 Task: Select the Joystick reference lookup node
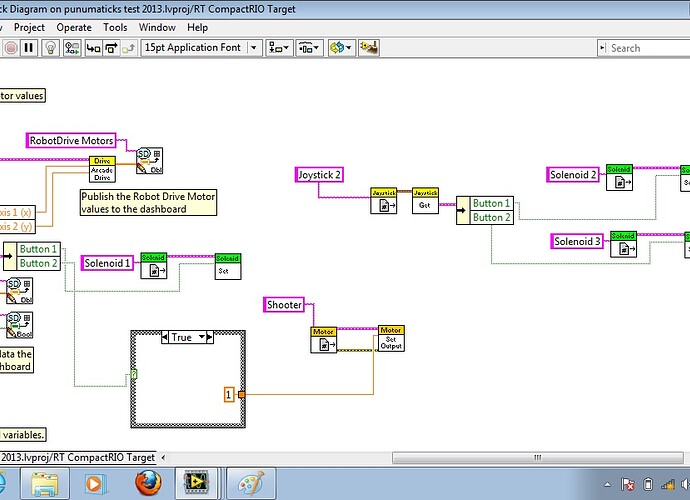tap(384, 201)
